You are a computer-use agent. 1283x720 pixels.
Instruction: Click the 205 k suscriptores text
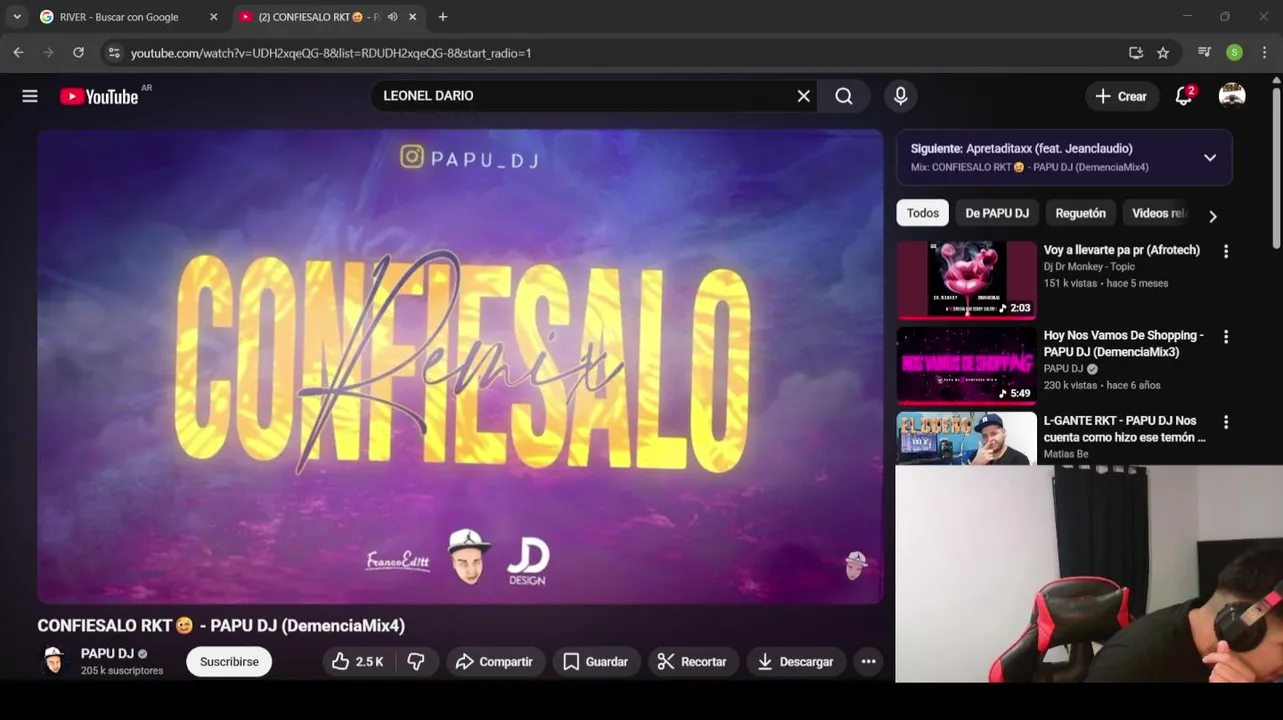(x=122, y=671)
